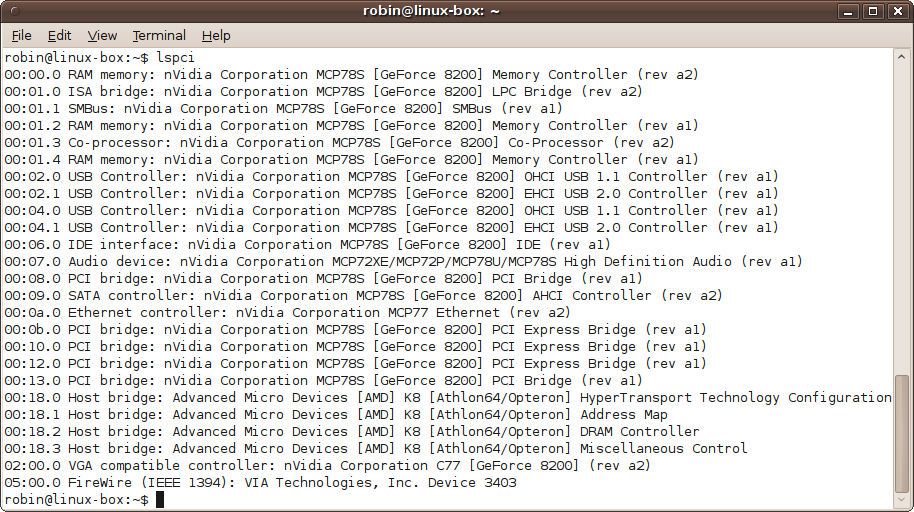Click the 00:13.0 PCI bridge line
Viewport: 914px width, 512px height.
[x=323, y=381]
